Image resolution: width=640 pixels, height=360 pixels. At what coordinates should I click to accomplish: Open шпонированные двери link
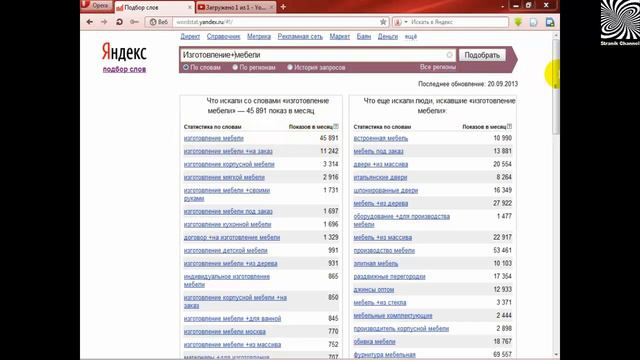point(386,191)
